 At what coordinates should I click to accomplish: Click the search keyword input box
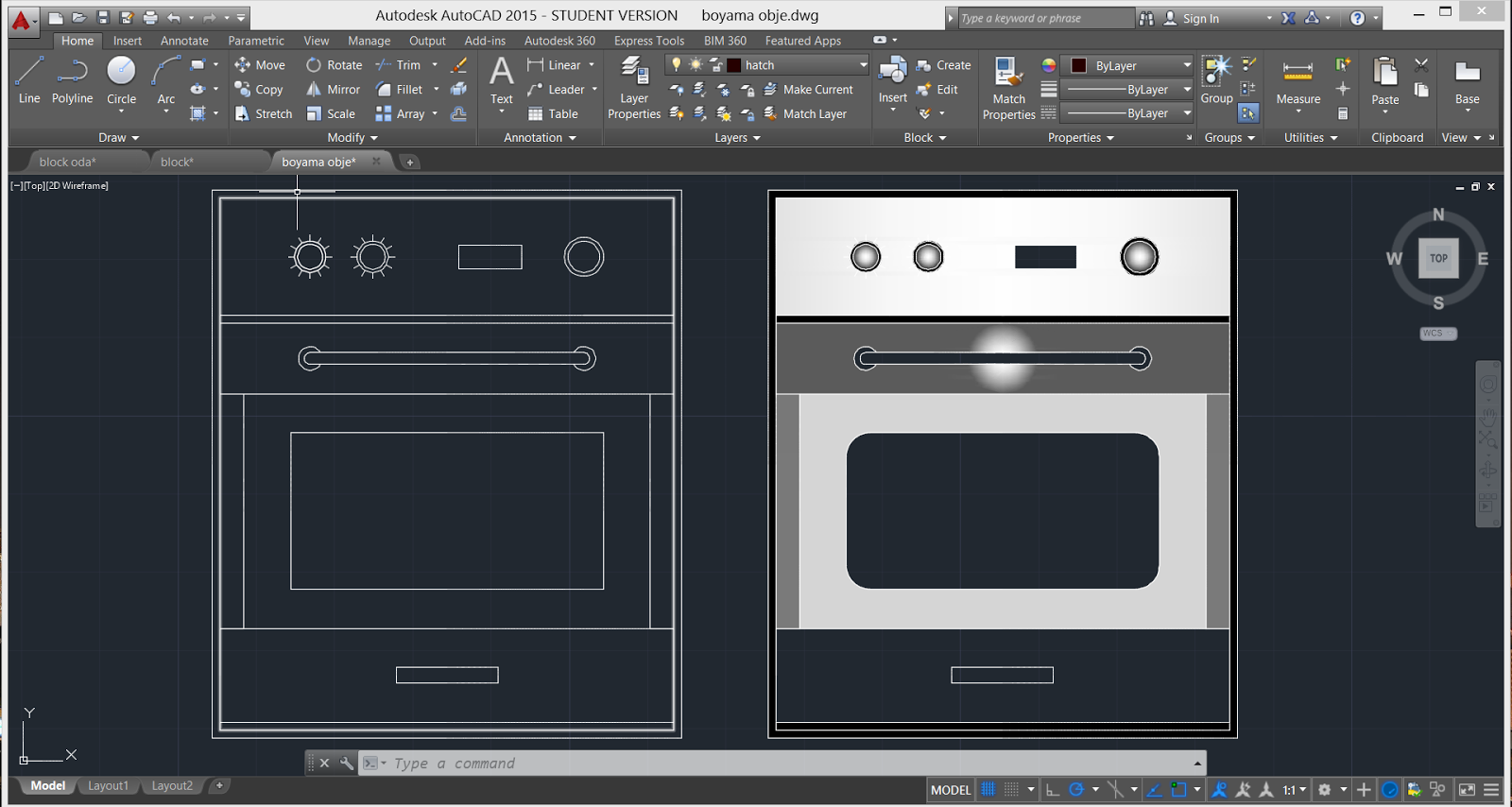pos(1045,18)
